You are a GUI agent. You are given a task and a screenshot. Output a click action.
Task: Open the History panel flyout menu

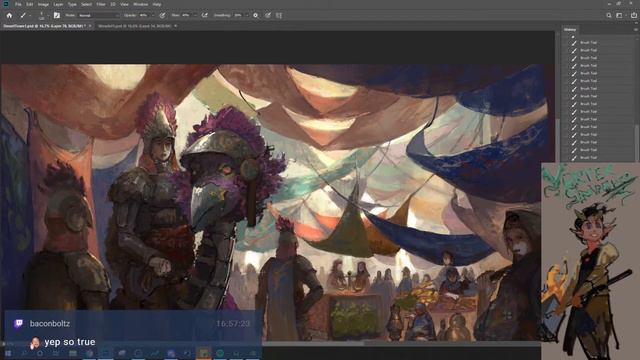pyautogui.click(x=636, y=30)
